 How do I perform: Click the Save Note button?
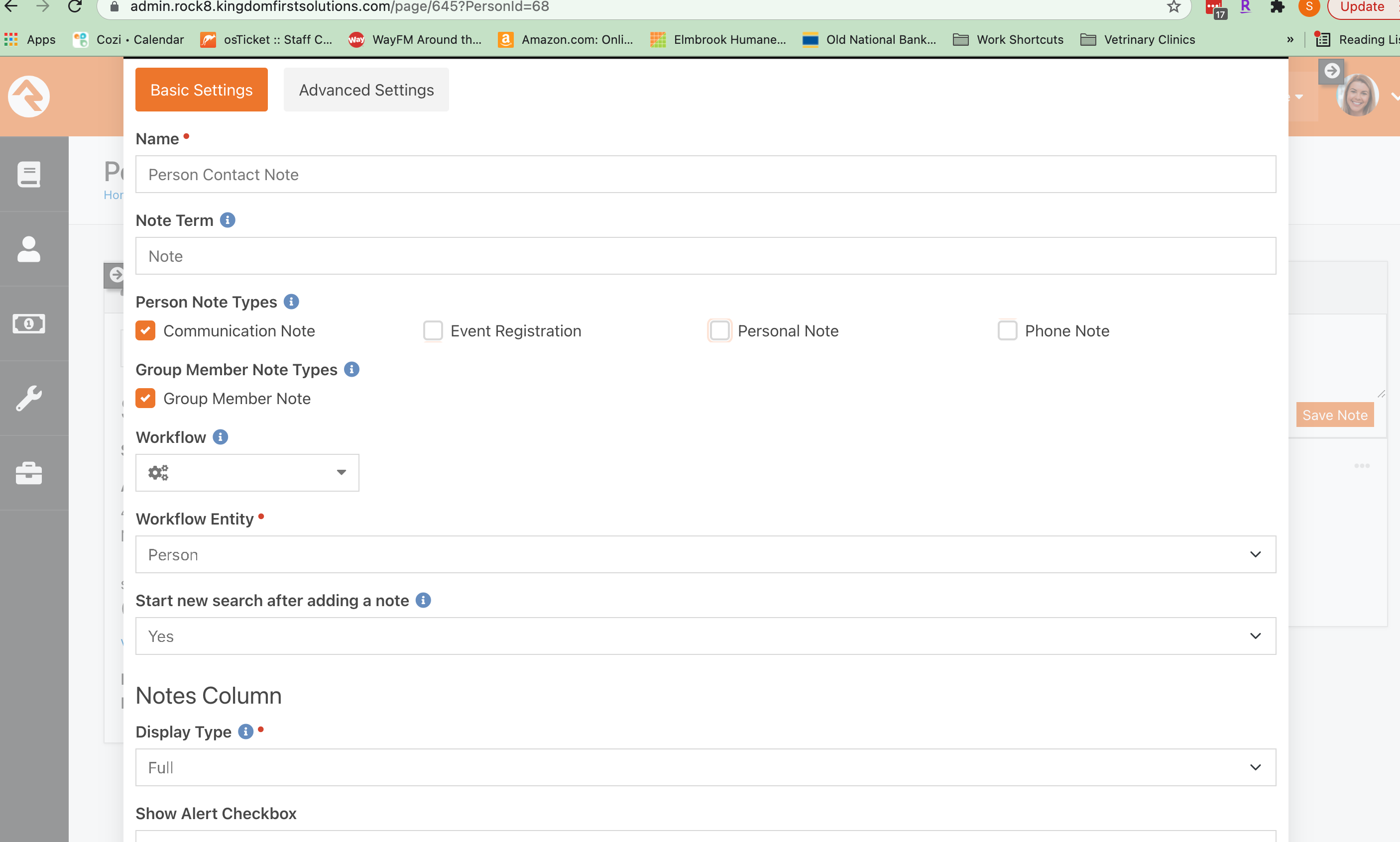pyautogui.click(x=1334, y=416)
